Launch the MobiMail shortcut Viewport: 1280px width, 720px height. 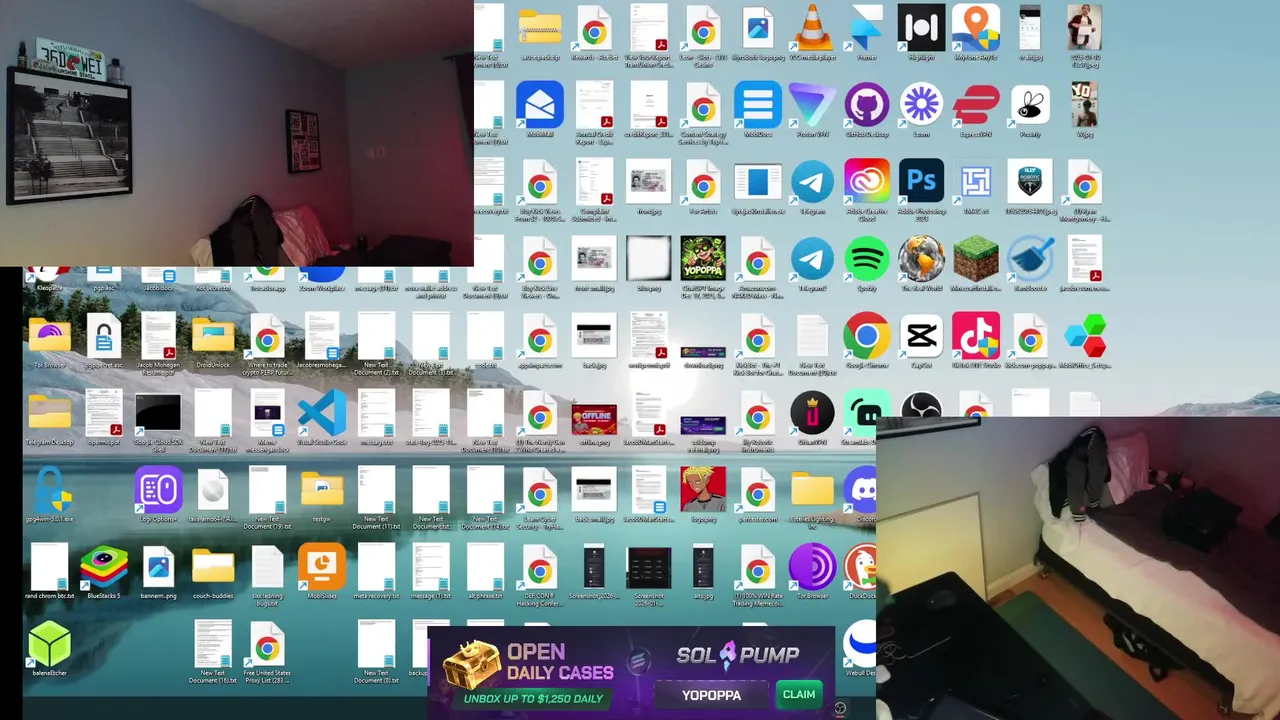point(540,105)
